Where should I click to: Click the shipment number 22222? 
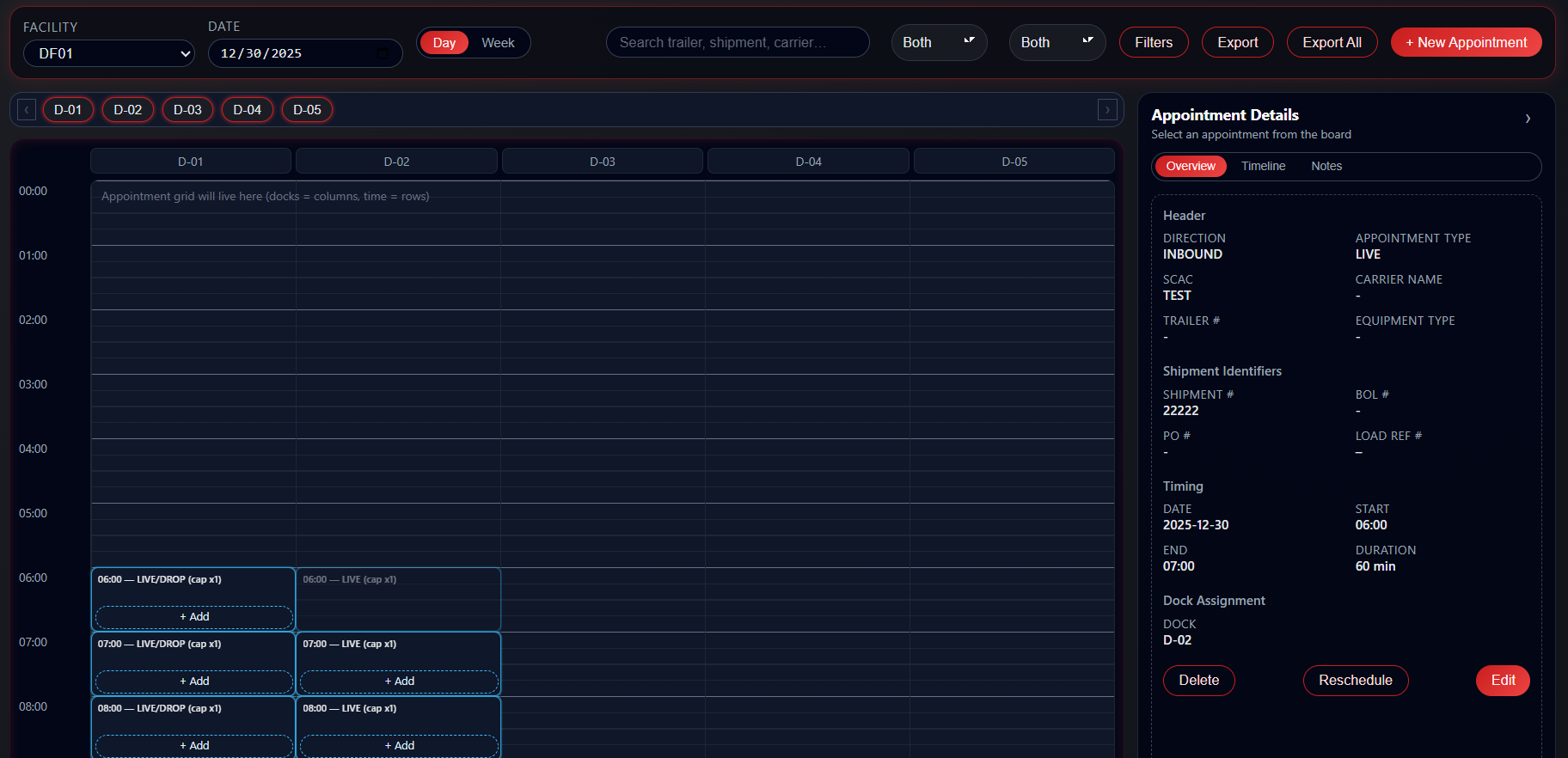coord(1180,412)
